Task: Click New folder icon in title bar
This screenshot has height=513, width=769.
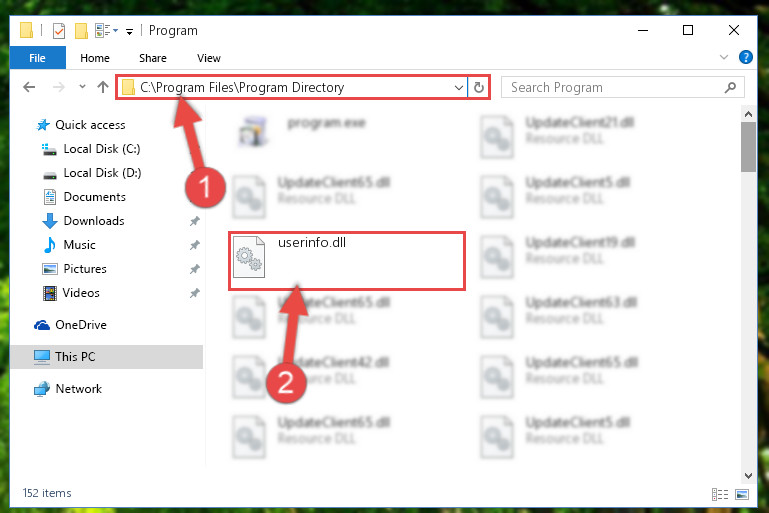Action: coord(81,30)
